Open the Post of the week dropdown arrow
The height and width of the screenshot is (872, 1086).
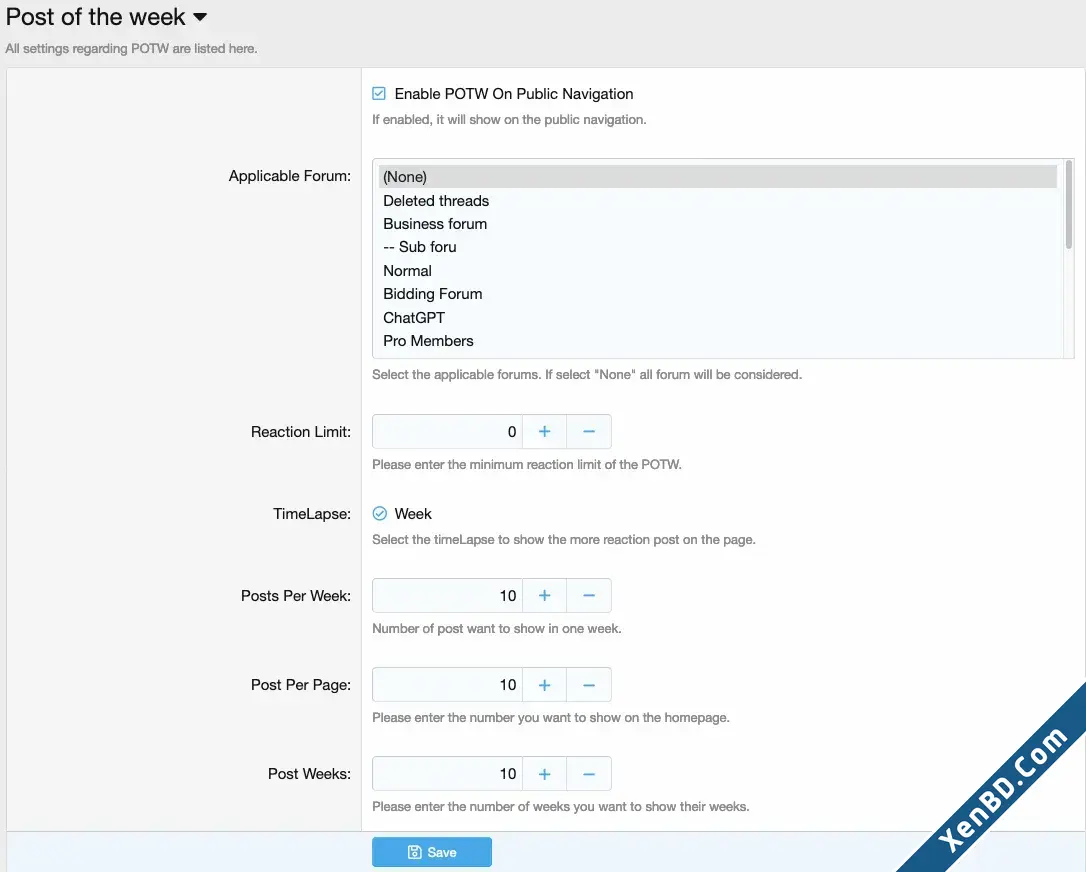coord(199,17)
